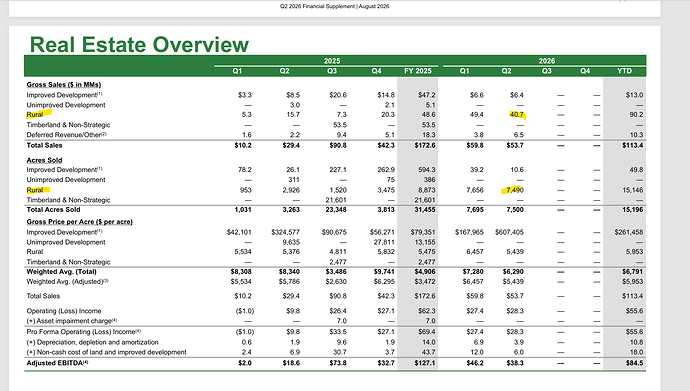Click the YTD column header
The image size is (690, 391).
(624, 71)
